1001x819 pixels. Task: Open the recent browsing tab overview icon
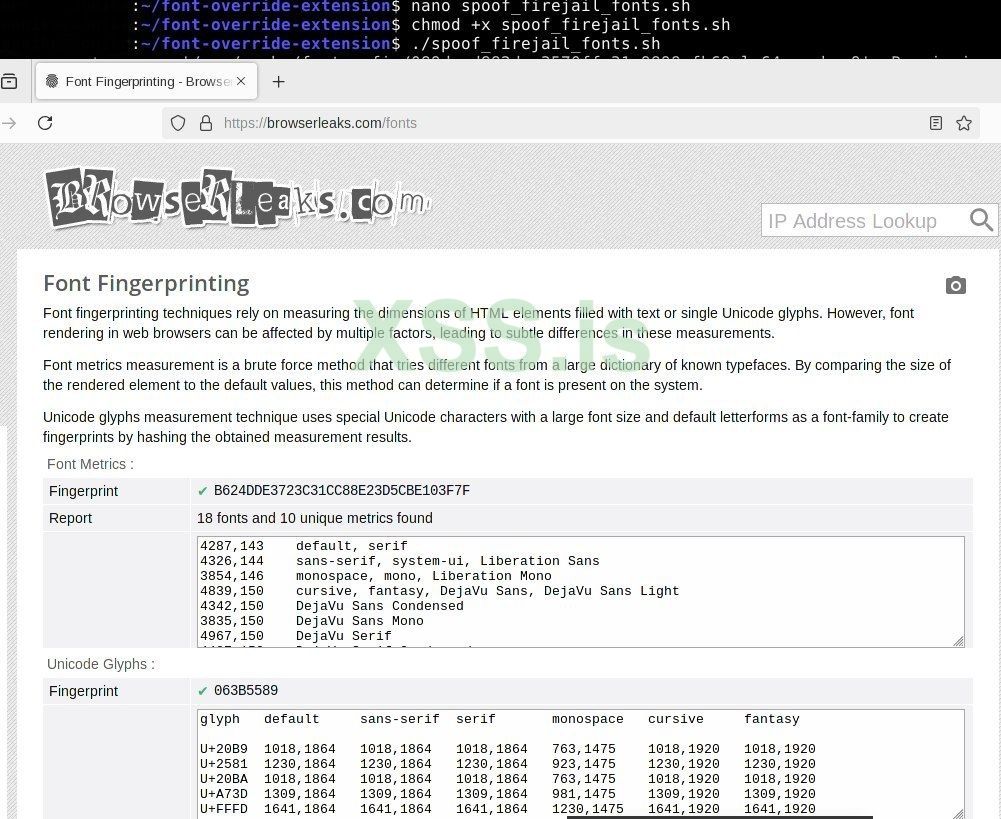click(x=9, y=81)
